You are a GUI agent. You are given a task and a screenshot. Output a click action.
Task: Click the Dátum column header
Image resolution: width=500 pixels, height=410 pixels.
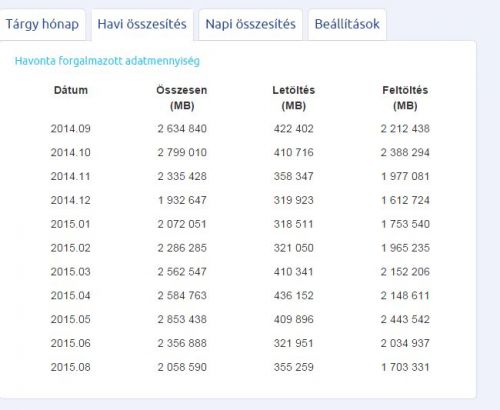coord(71,90)
